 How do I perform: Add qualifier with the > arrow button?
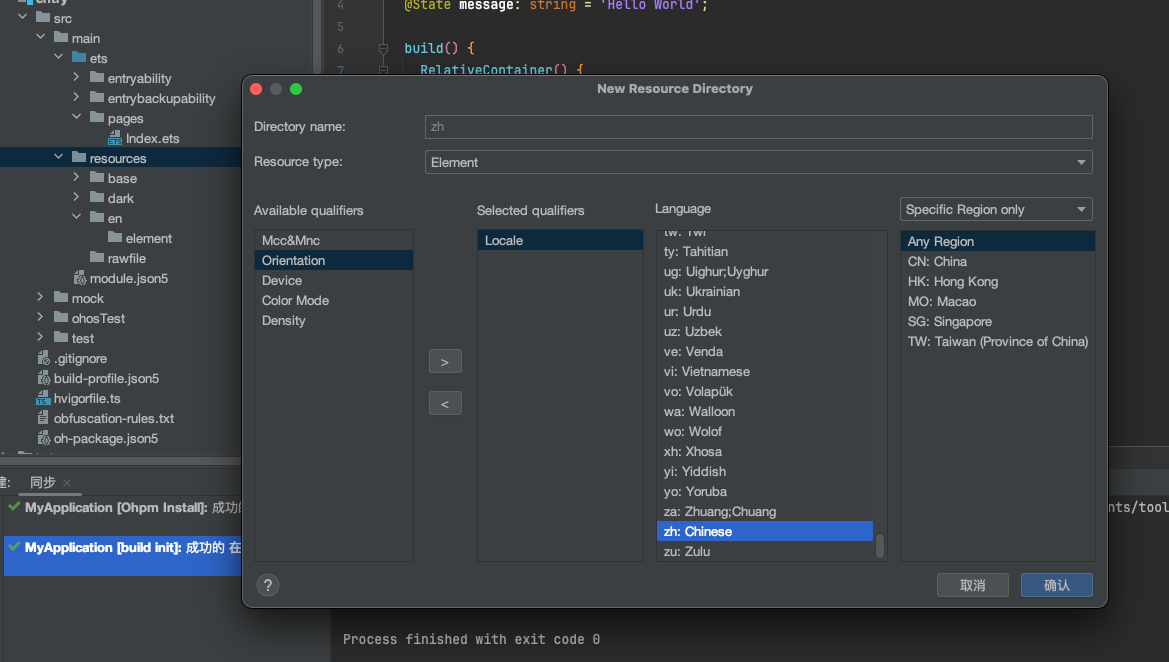coord(445,362)
